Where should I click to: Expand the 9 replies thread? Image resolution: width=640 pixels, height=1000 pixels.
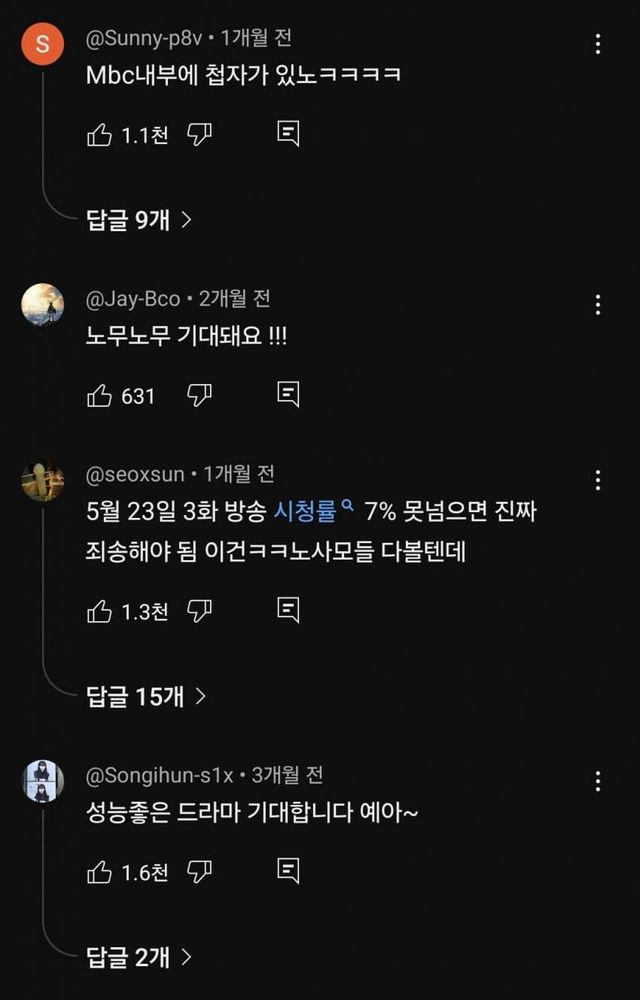pos(139,221)
